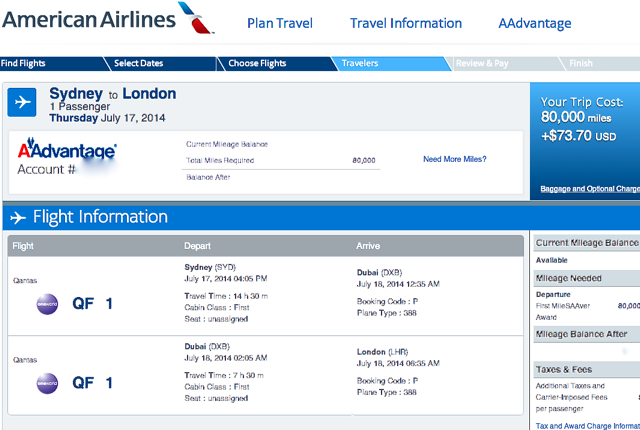The height and width of the screenshot is (430, 640).
Task: Click the oneworld logo for Dubai–London flight
Action: (47, 383)
